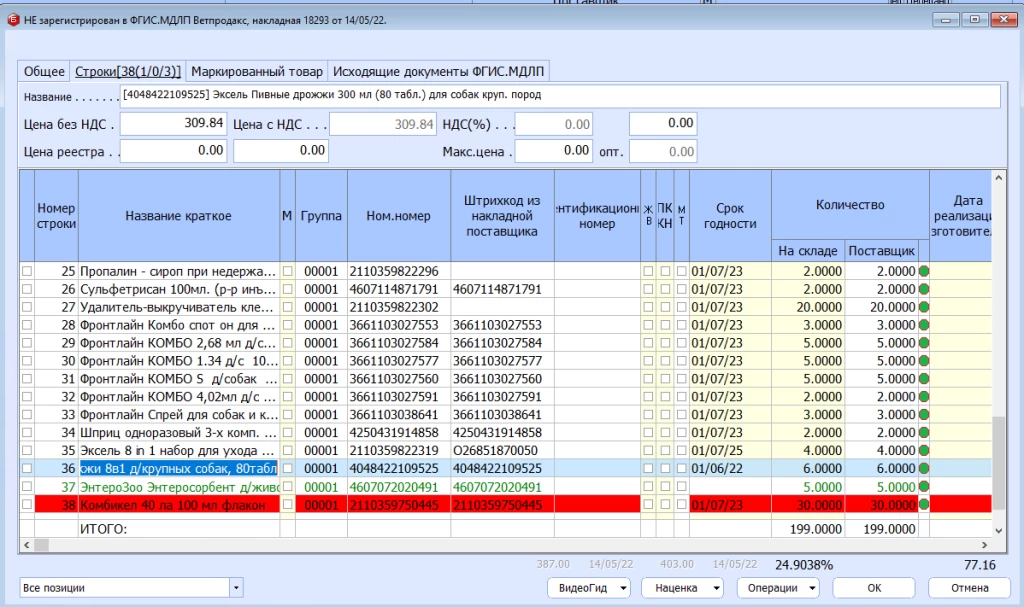1024x607 pixels.
Task: Click the Название краткое column header
Action: [178, 216]
